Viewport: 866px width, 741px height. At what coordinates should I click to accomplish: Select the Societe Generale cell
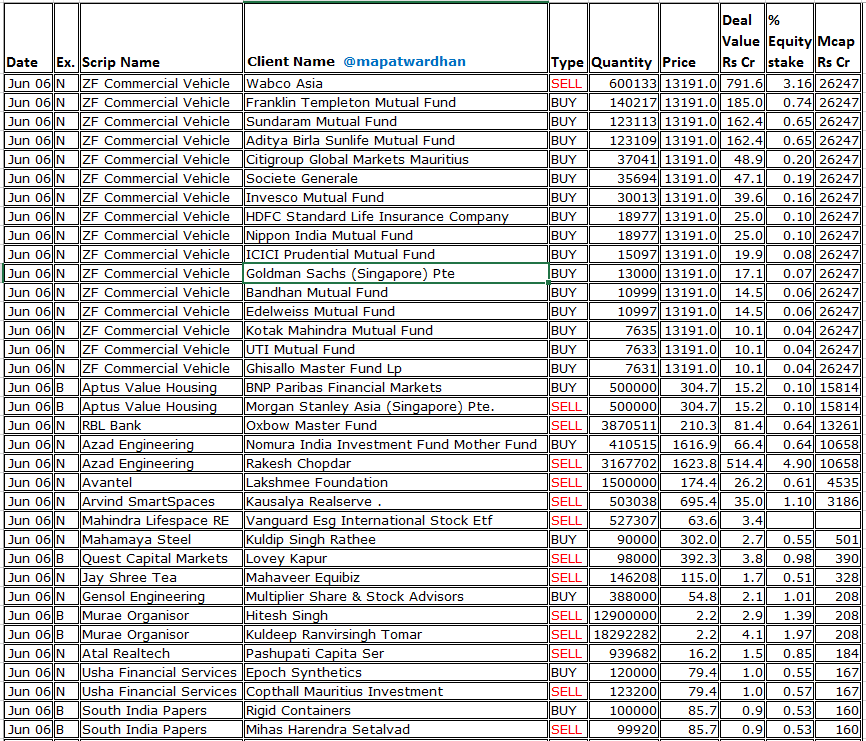tap(395, 178)
